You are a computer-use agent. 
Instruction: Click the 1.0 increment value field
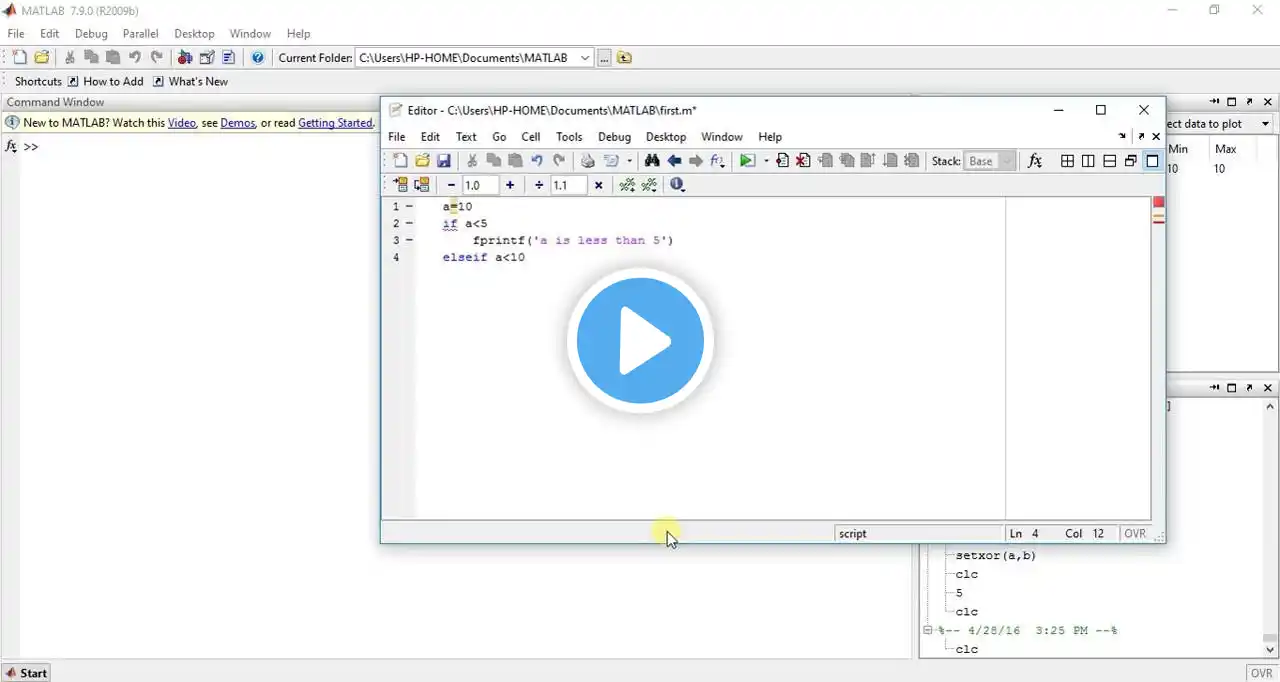coord(480,185)
